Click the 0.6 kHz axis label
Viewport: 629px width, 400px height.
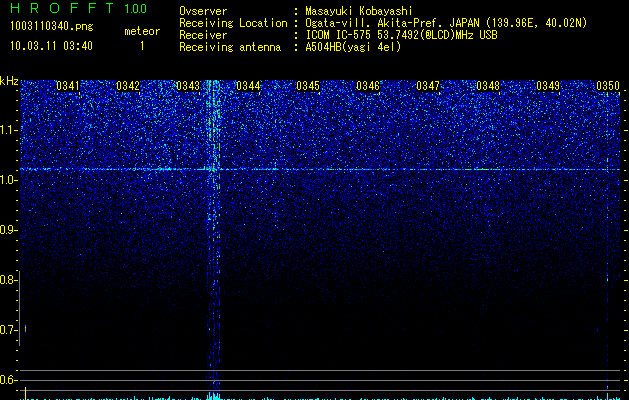pos(8,380)
